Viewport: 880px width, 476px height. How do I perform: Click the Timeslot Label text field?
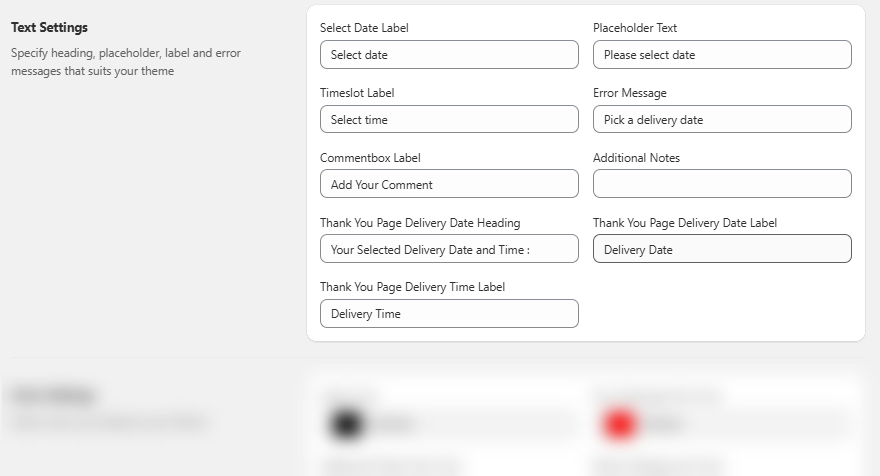point(449,120)
